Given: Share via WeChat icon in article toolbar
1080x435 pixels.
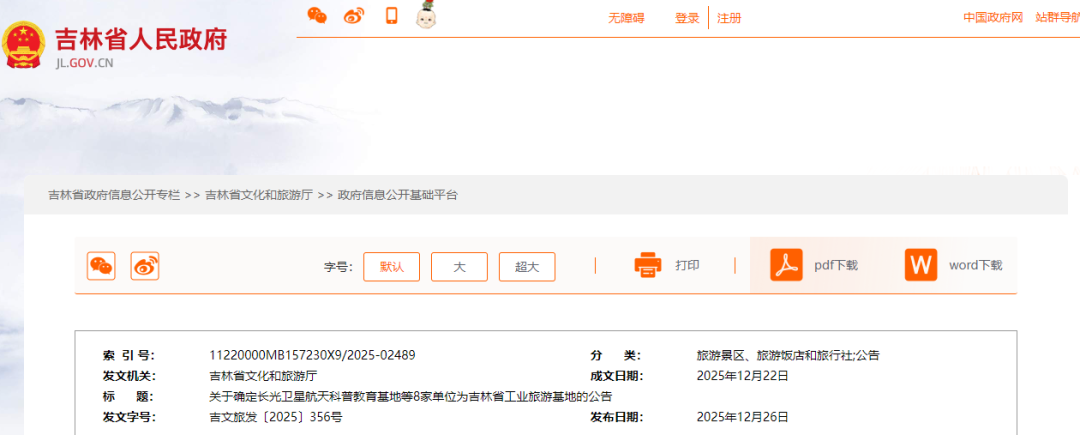Looking at the screenshot, I should coord(101,266).
